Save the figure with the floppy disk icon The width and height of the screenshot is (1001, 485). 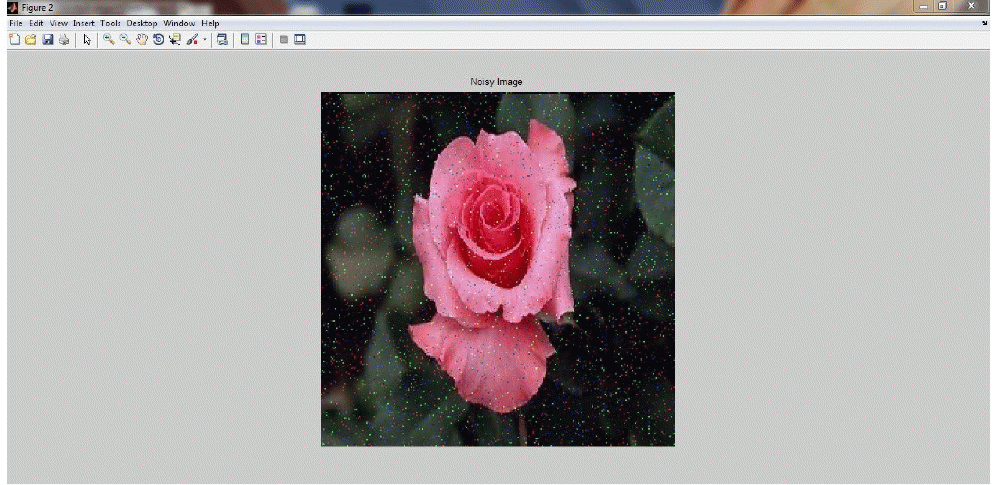[x=47, y=40]
